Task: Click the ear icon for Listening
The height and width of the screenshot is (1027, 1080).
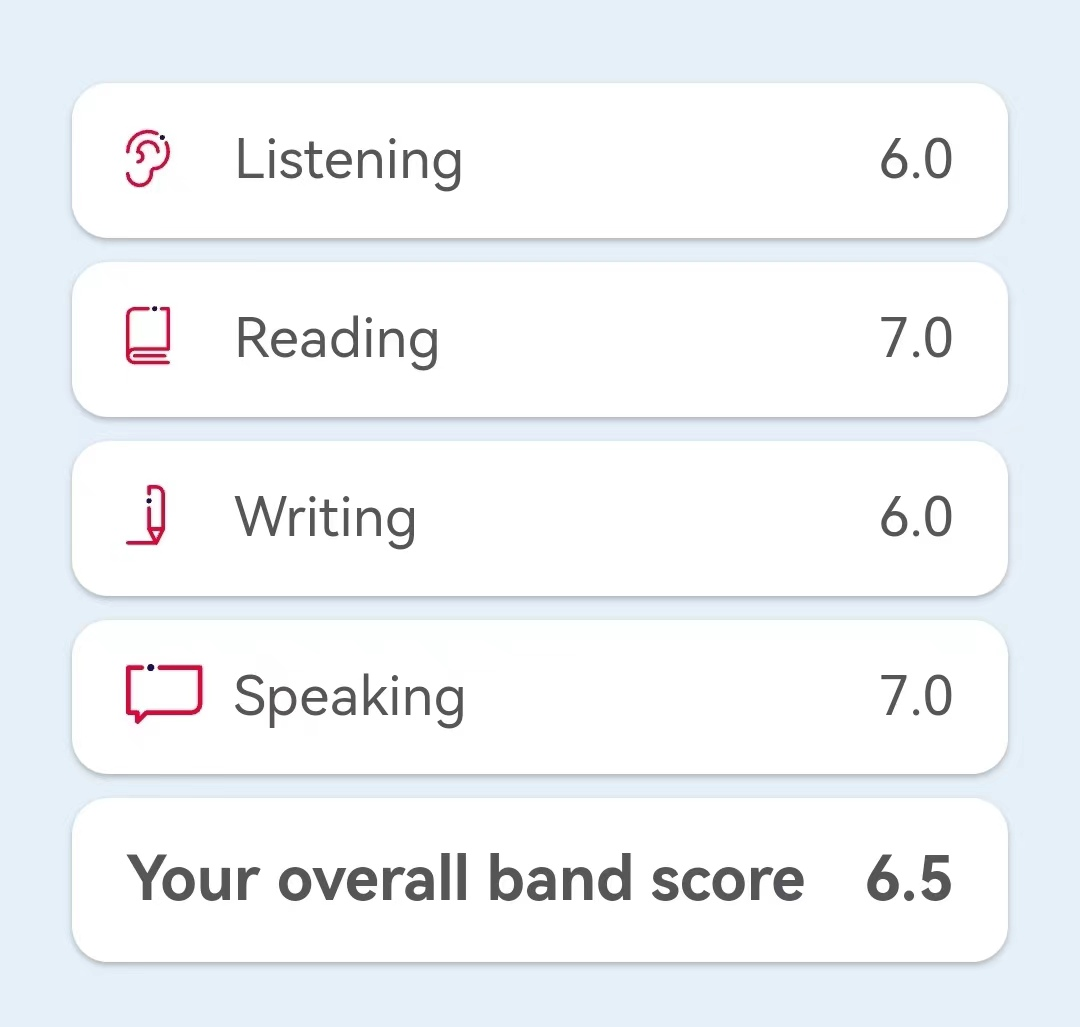Action: click(x=147, y=158)
